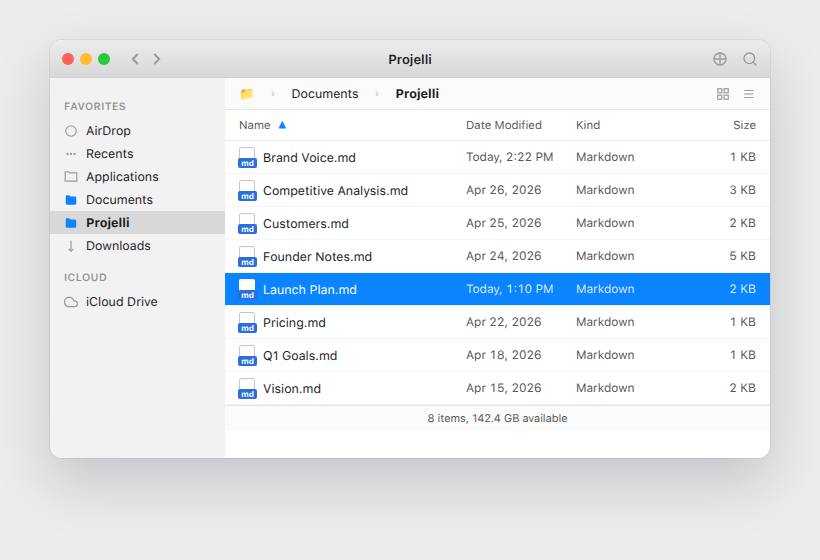
Task: Select the Projelli sidebar item
Action: [138, 223]
